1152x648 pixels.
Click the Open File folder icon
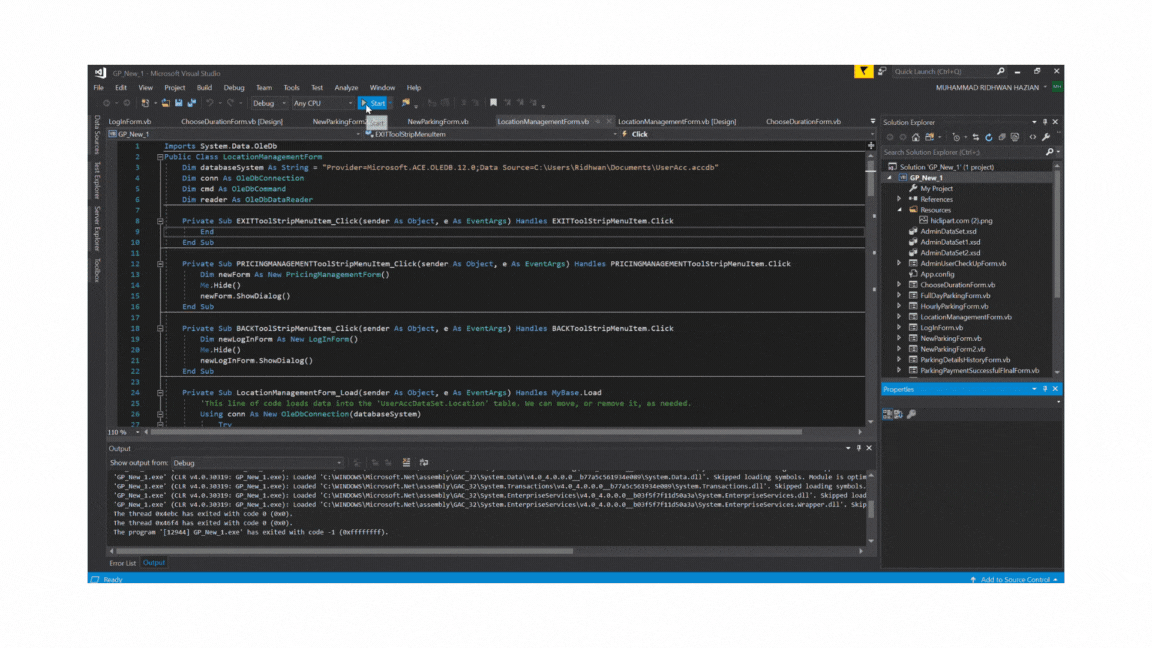tap(166, 103)
